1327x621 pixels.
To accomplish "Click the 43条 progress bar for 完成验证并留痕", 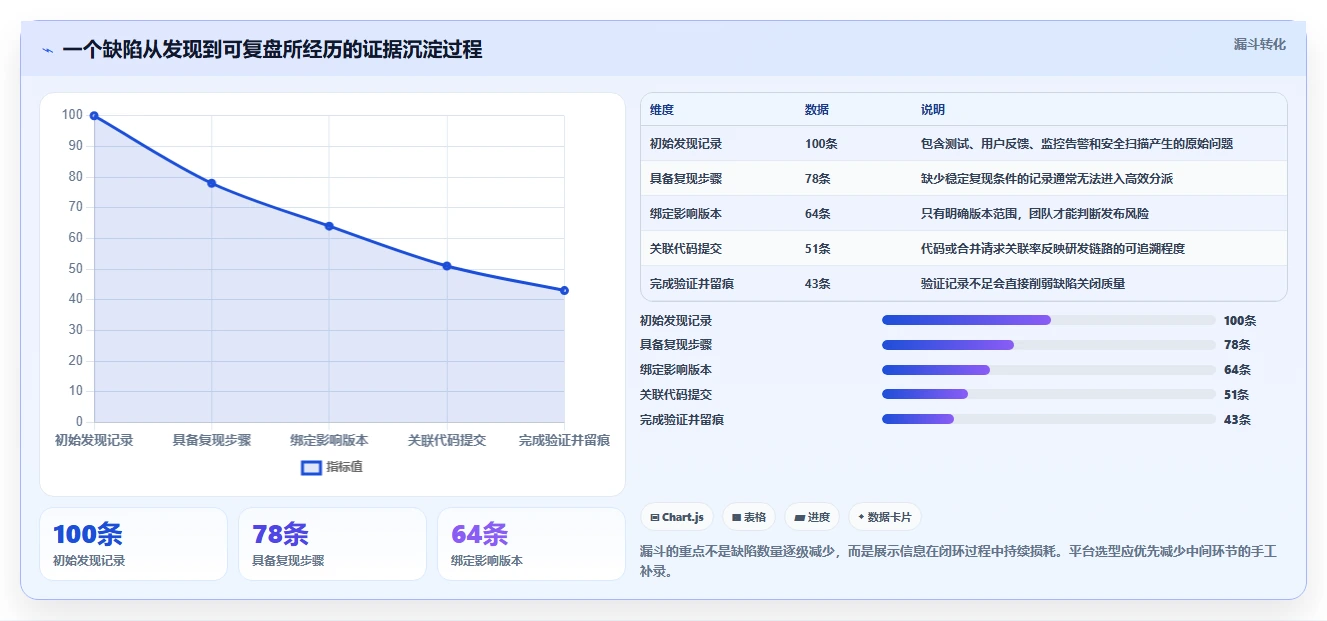I will click(x=1049, y=419).
